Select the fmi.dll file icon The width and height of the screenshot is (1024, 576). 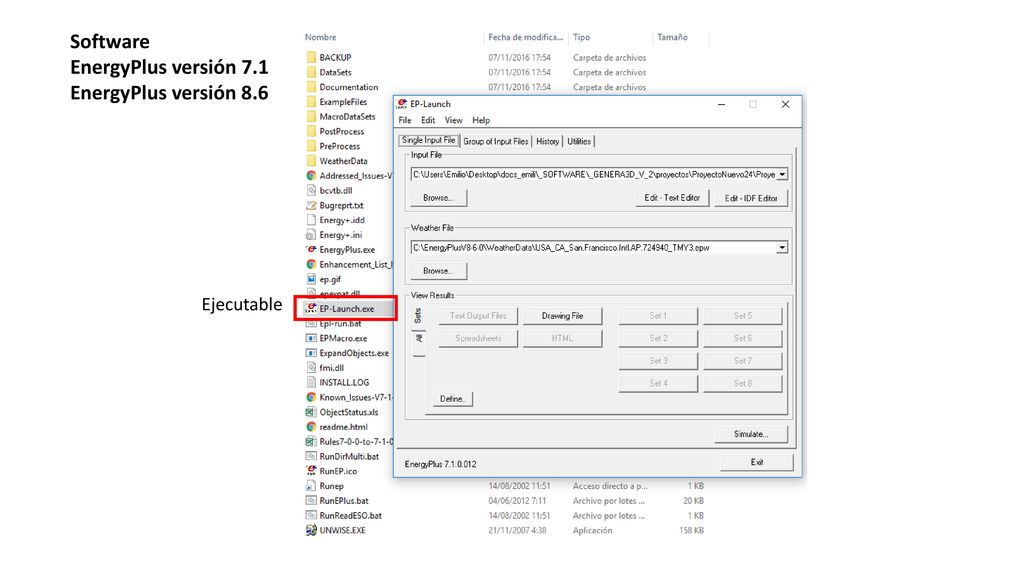tap(312, 368)
